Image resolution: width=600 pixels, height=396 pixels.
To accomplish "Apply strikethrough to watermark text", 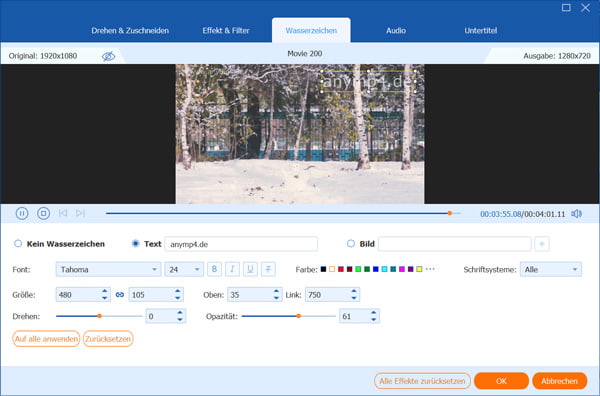I will [268, 269].
